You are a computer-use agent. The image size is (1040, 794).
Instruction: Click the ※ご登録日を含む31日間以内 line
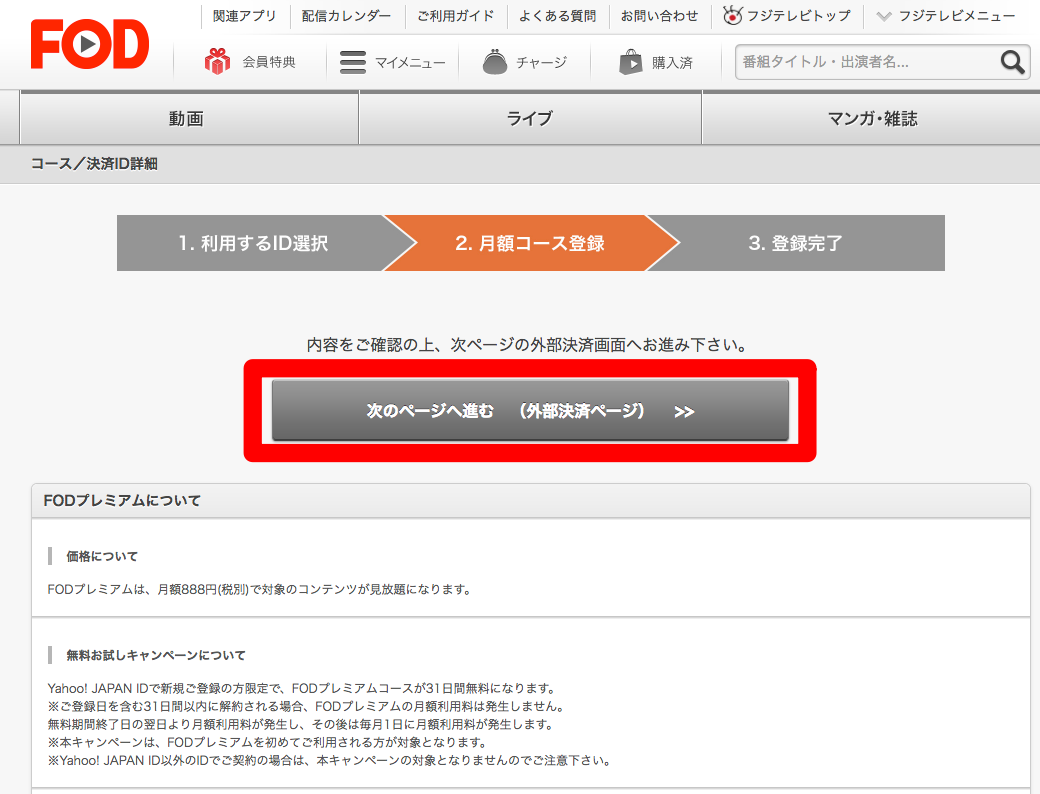click(x=306, y=706)
